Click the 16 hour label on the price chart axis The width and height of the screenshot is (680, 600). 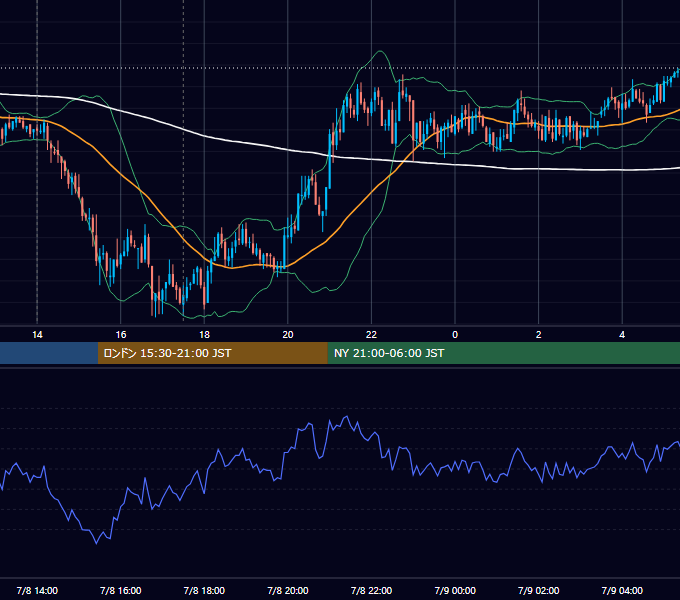point(121,335)
